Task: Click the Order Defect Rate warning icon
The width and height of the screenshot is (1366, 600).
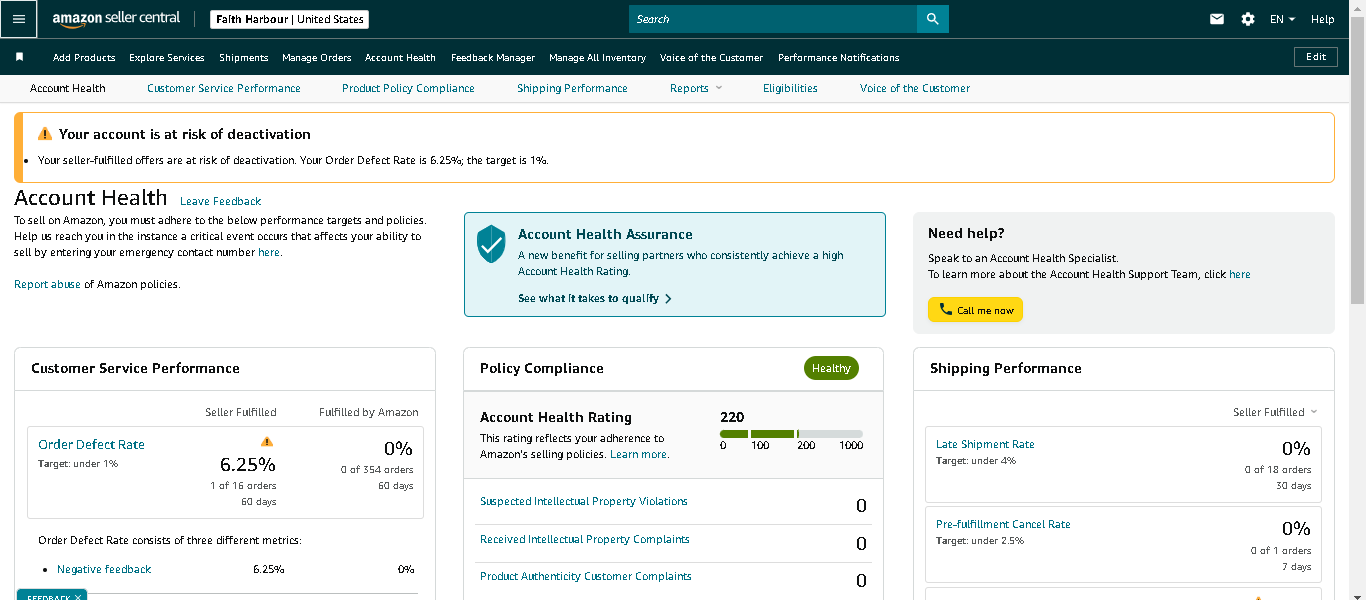Action: click(267, 441)
